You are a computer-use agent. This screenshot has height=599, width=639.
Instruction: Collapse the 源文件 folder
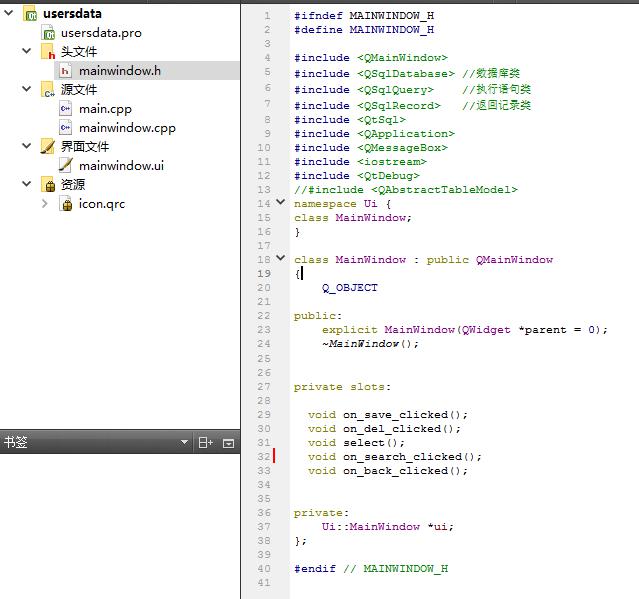point(26,89)
